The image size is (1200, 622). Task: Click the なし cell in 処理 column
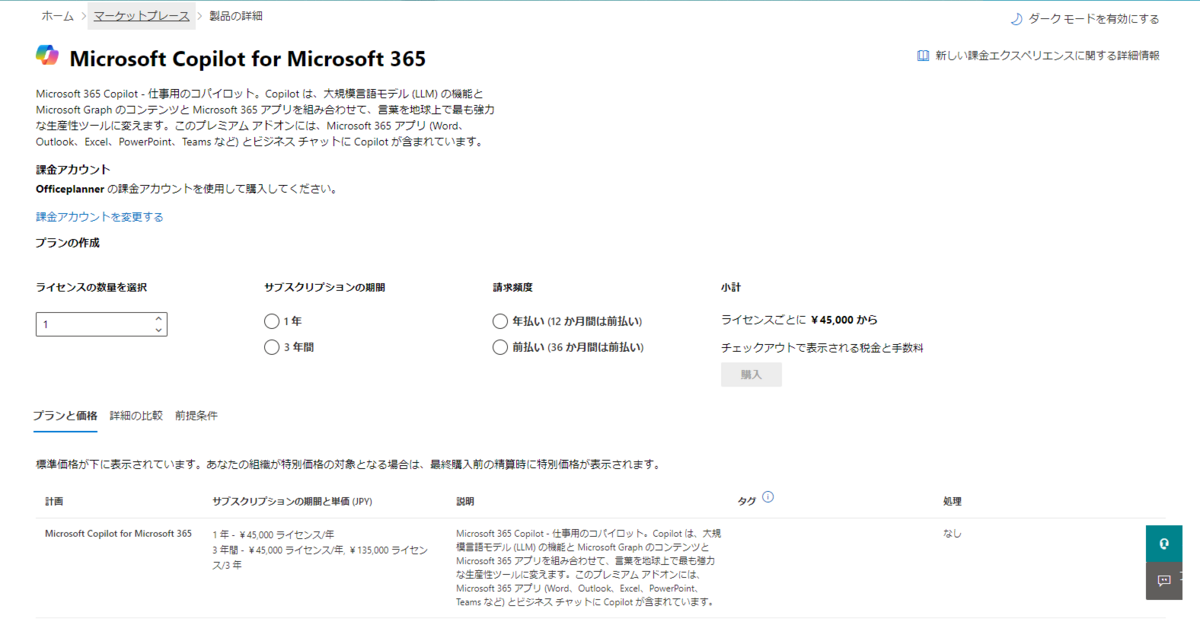coord(952,533)
